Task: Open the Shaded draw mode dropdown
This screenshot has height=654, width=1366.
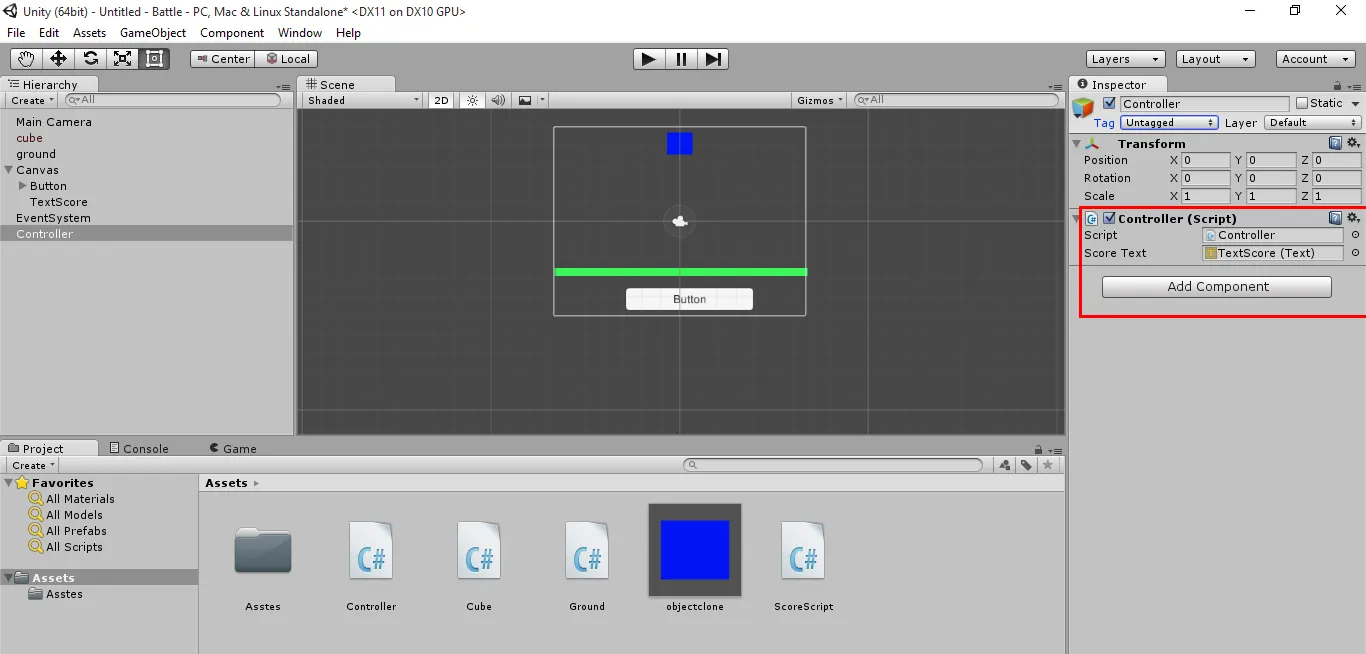Action: [x=364, y=100]
